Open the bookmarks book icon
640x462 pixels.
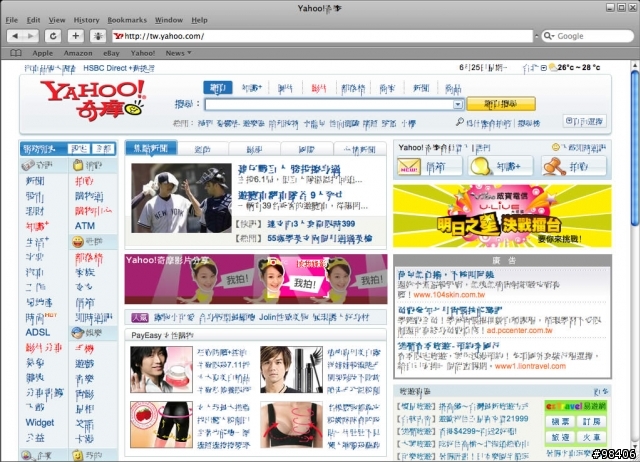coord(16,53)
